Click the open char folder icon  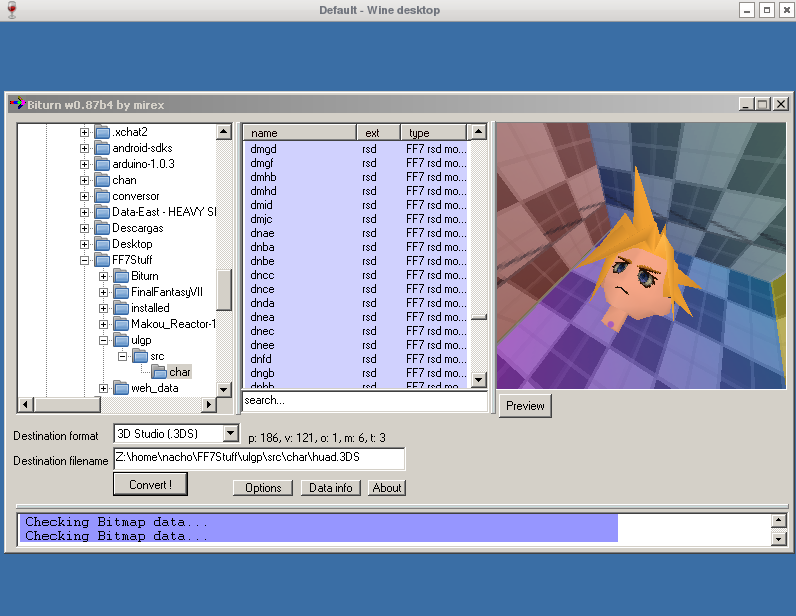(x=159, y=372)
